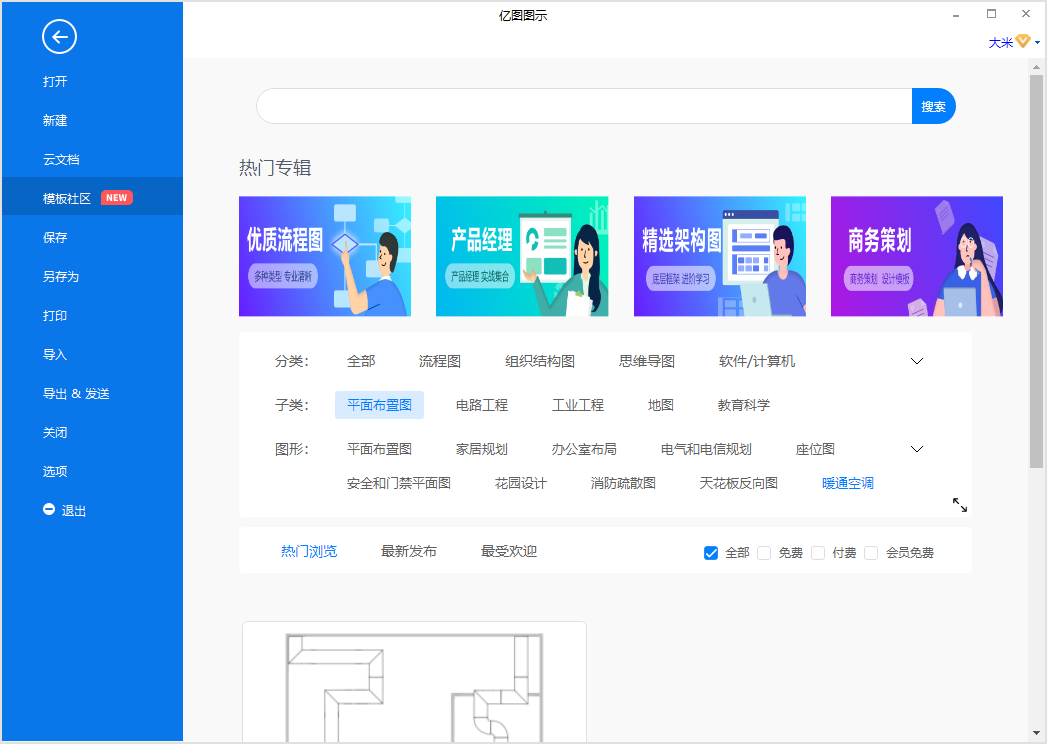Click inside the template search input field
Viewport: 1047px width, 744px height.
[584, 106]
